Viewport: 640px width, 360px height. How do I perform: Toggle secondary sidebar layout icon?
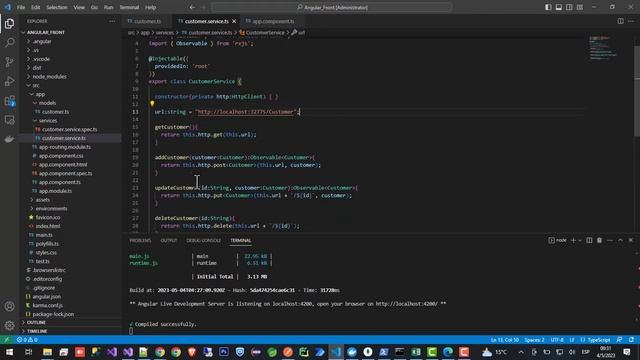[x=569, y=7]
